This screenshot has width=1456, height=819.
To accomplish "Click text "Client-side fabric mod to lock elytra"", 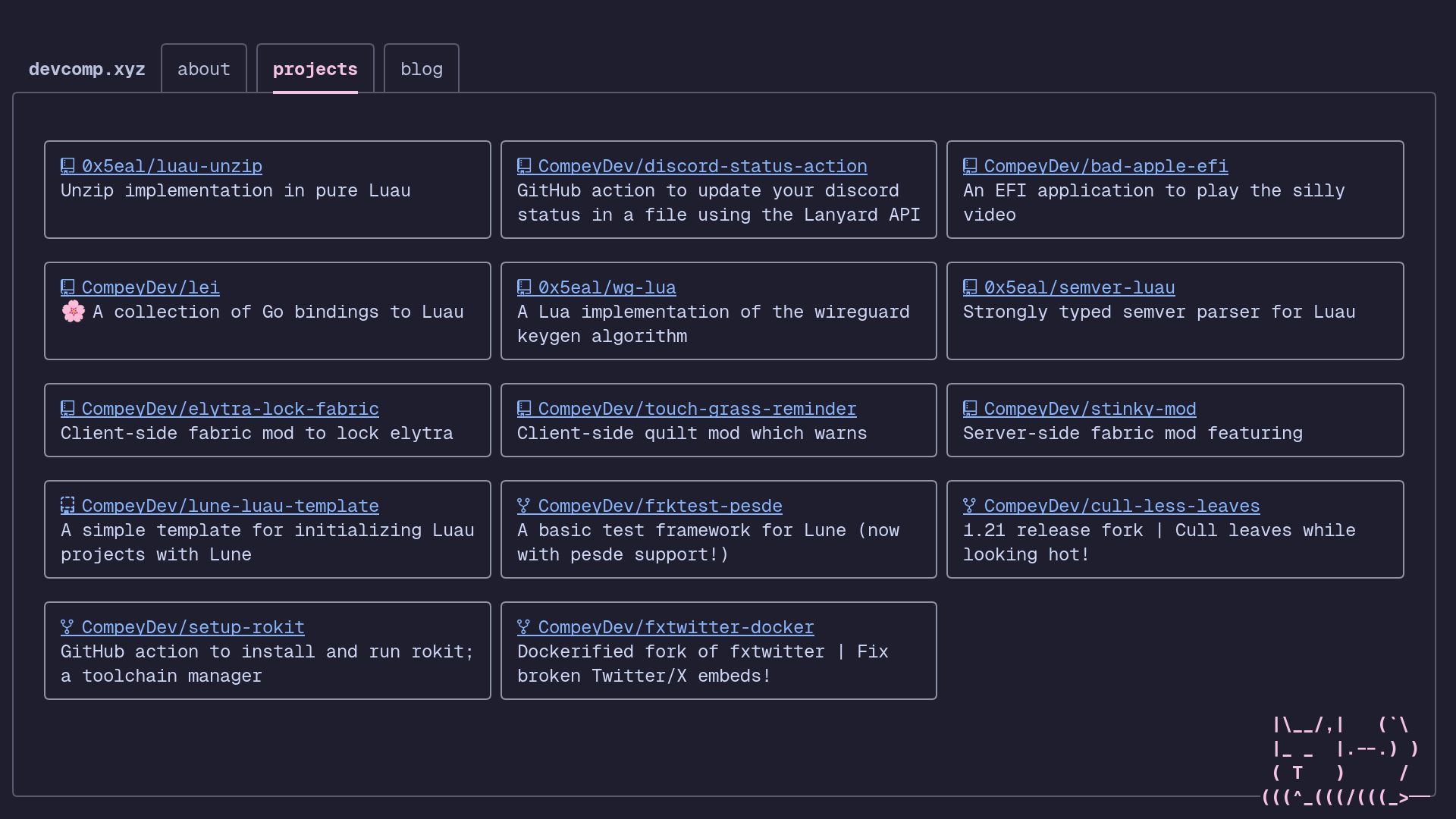I will [x=257, y=433].
